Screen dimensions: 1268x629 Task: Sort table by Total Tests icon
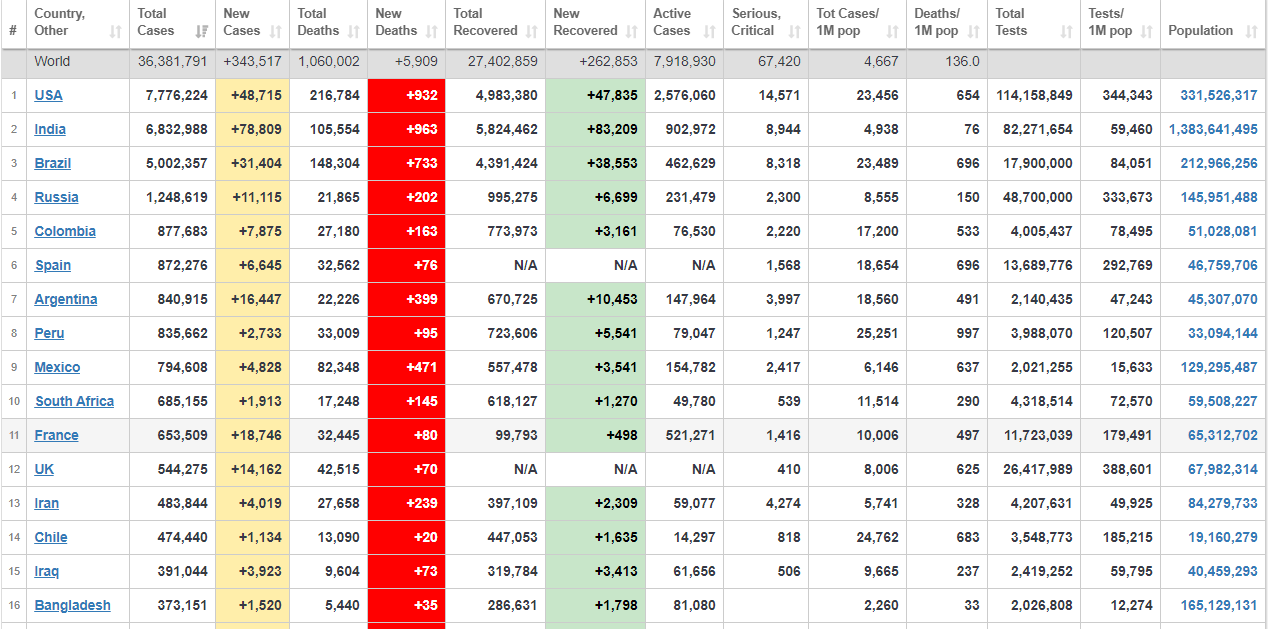[1067, 32]
